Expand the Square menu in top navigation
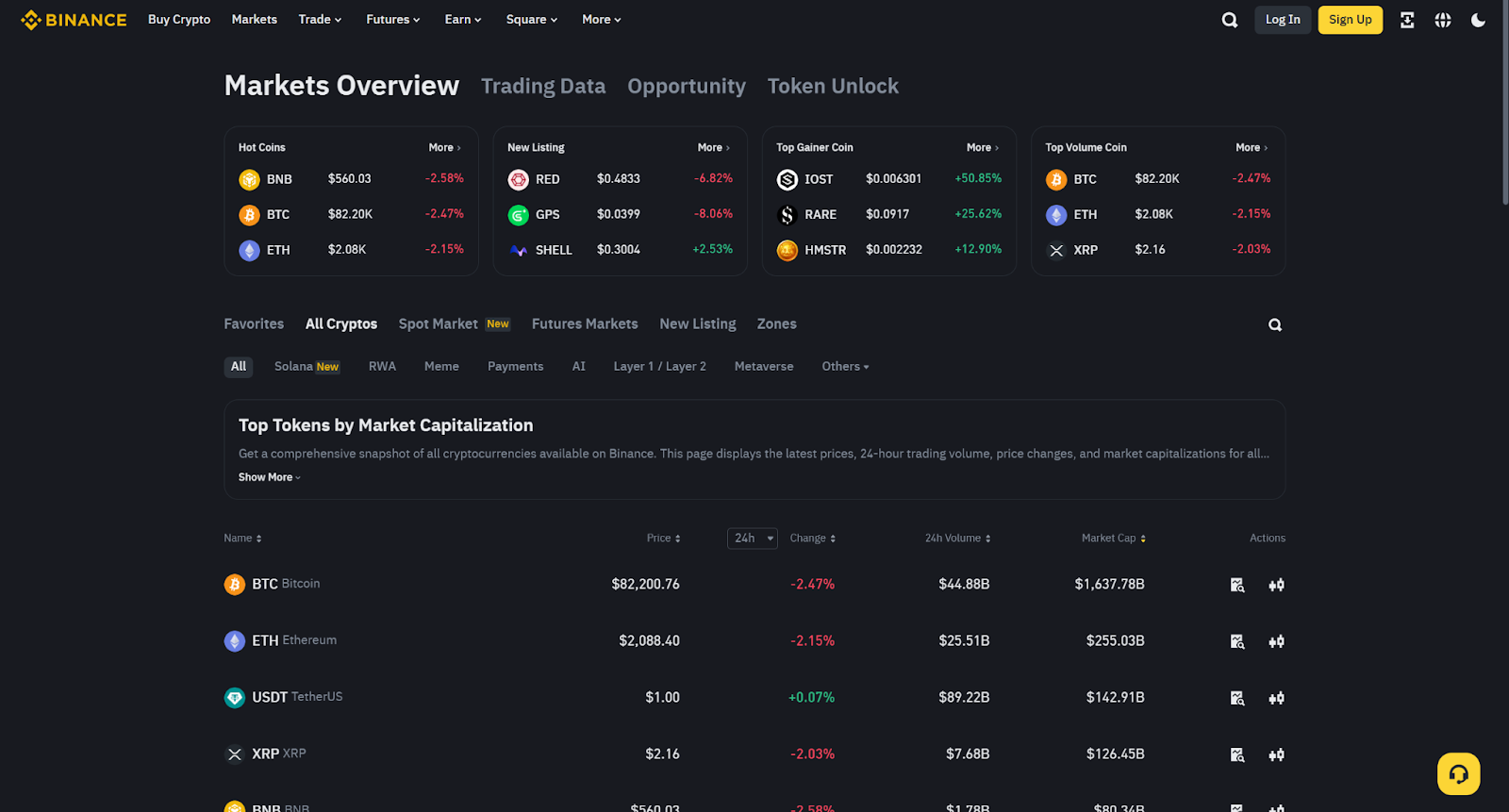The width and height of the screenshot is (1509, 812). [532, 19]
